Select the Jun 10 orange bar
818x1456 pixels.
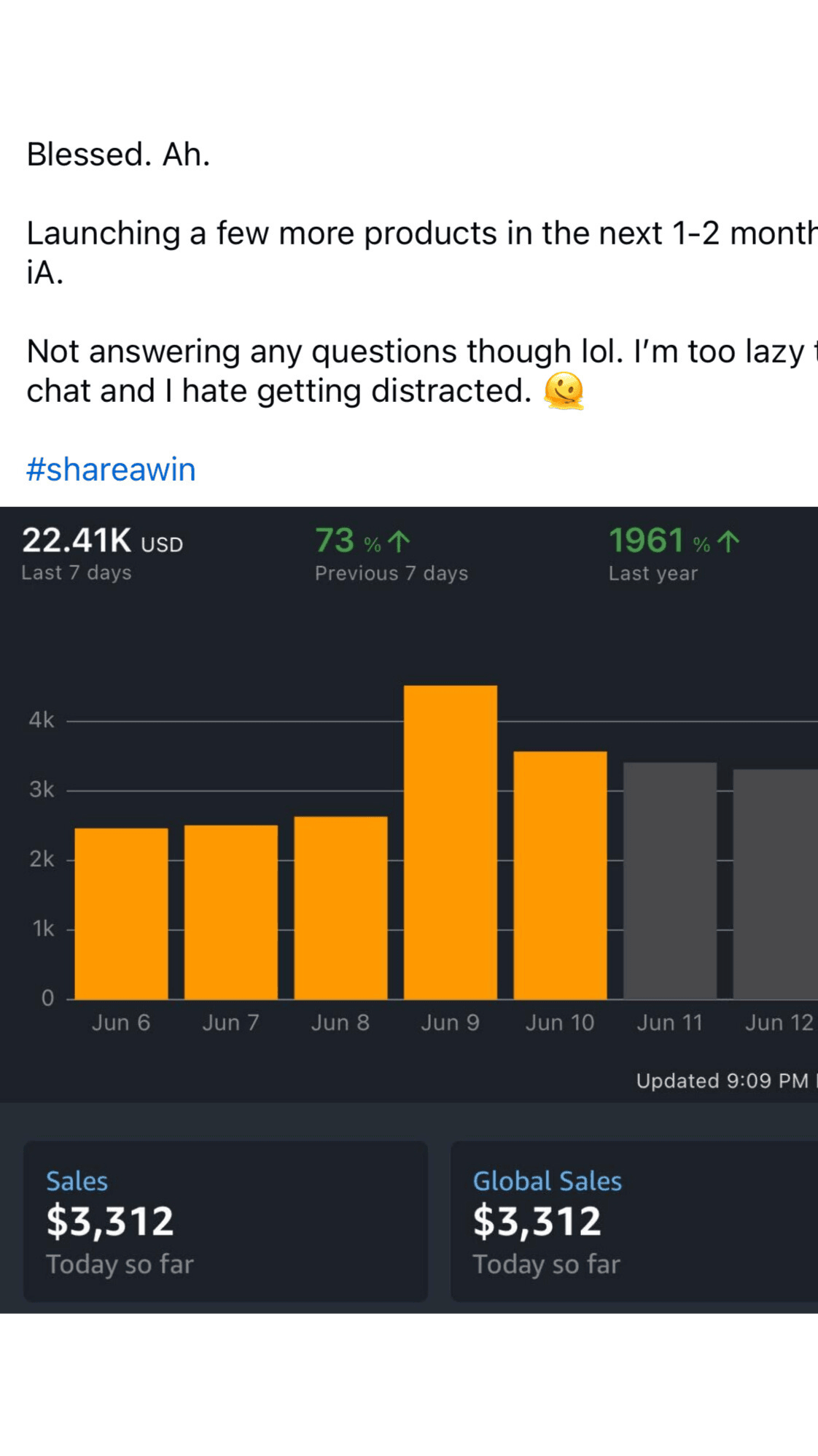(560, 875)
